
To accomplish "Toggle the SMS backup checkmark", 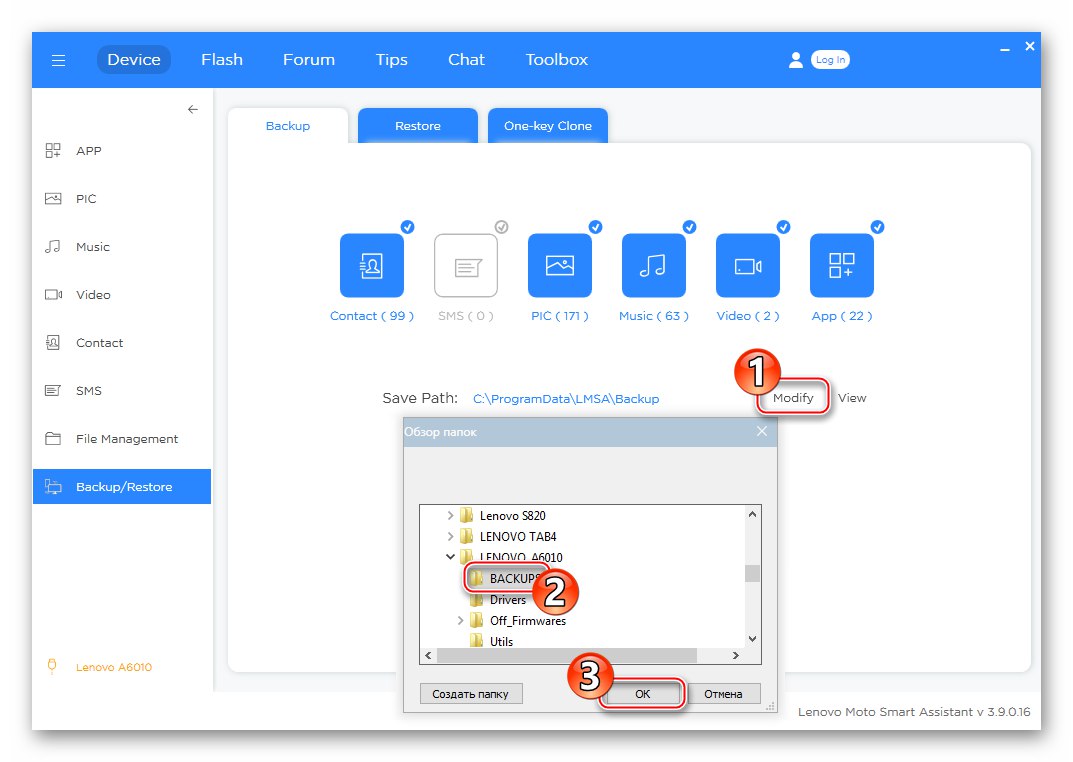I will [x=502, y=227].
